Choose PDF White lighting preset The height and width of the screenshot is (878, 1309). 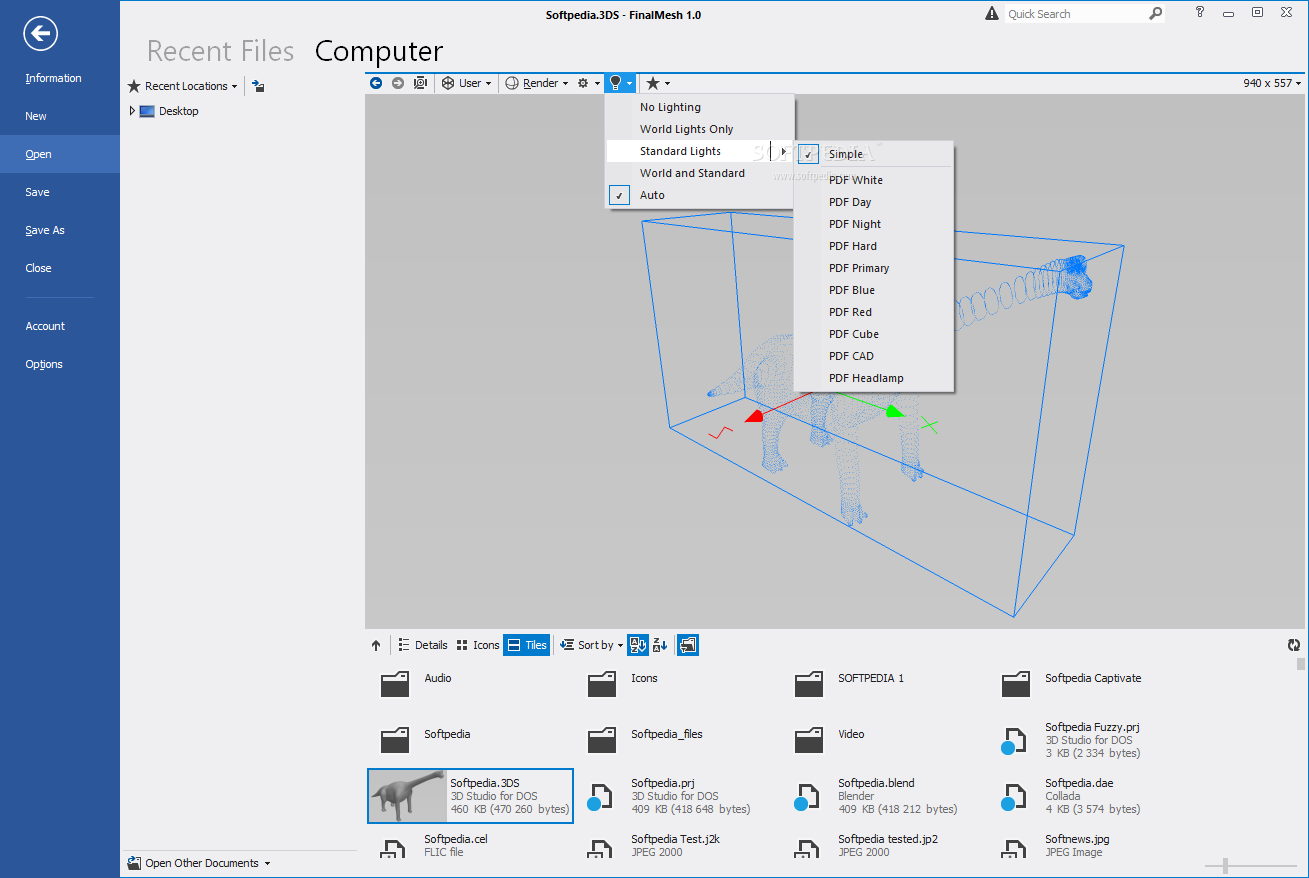[874, 180]
